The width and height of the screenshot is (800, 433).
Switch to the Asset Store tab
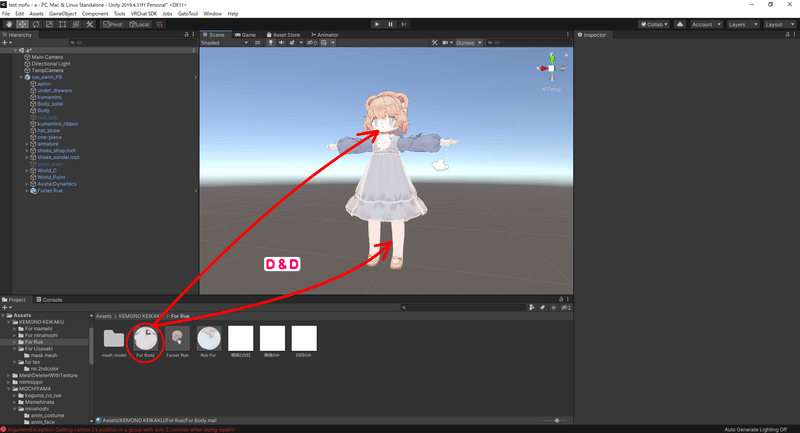click(283, 35)
